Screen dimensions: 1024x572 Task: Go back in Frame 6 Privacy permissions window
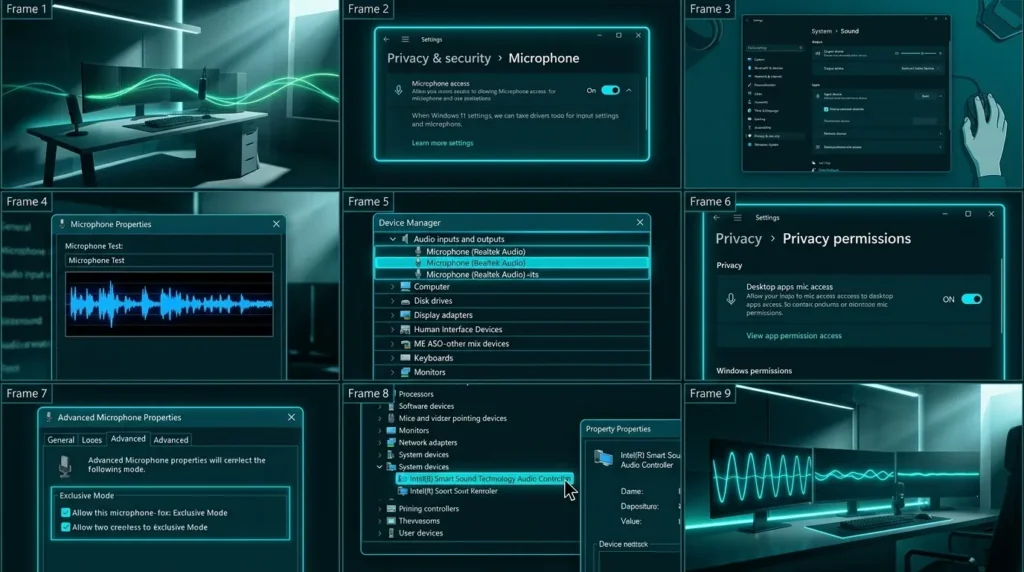click(x=717, y=217)
